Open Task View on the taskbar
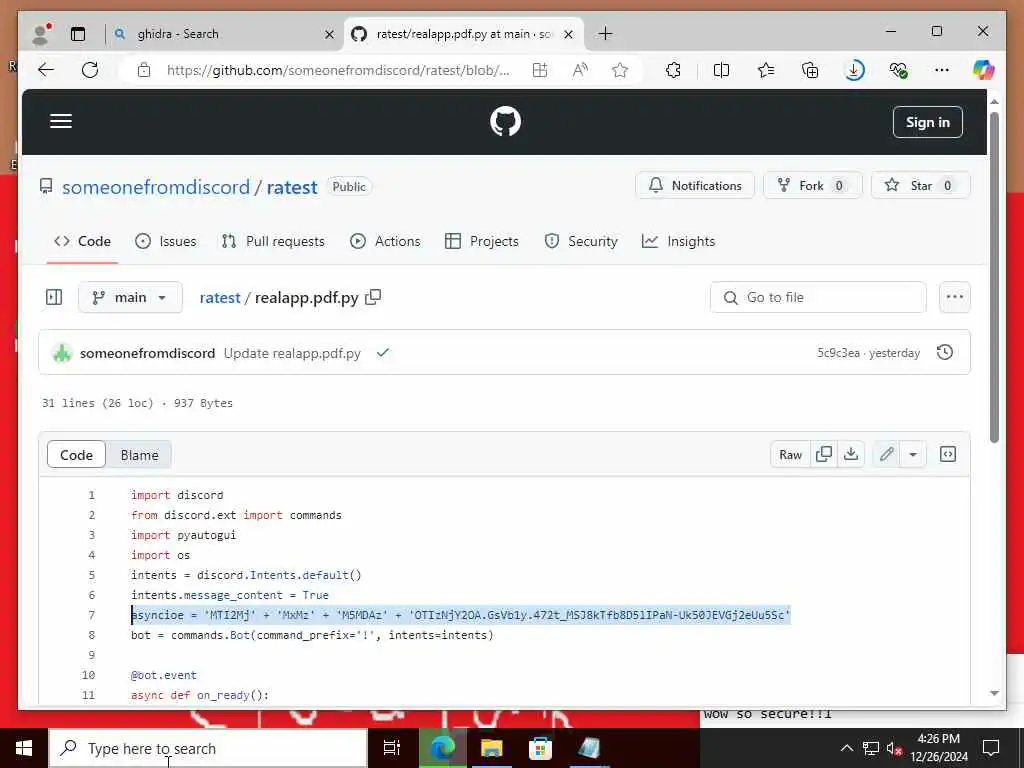Viewport: 1024px width, 768px height. click(x=392, y=748)
